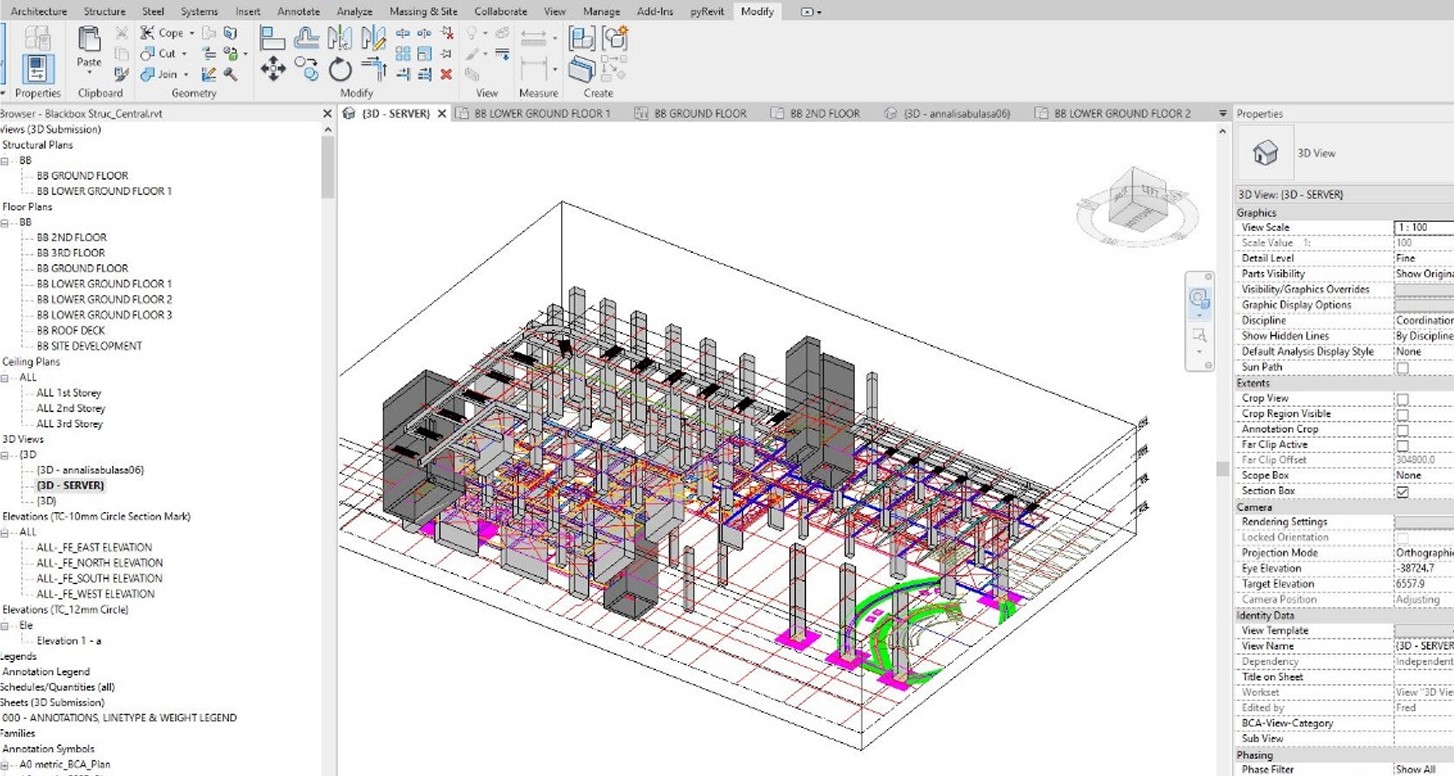Open the Cope dropdown arrow

(x=192, y=33)
